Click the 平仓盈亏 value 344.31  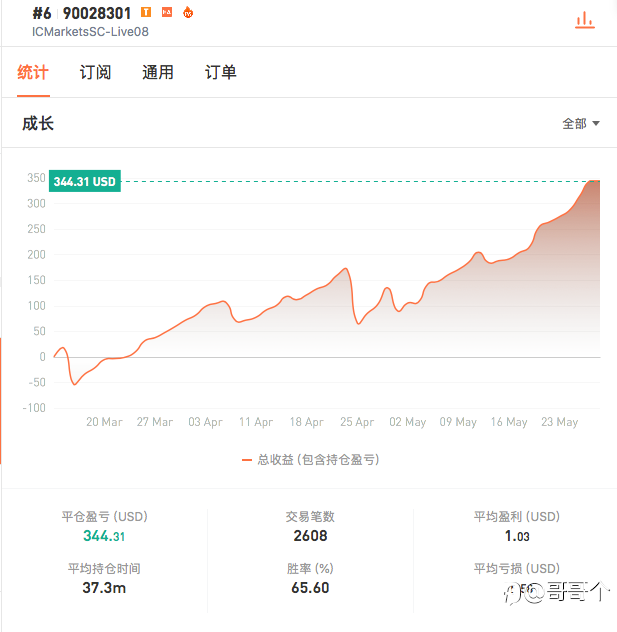[x=103, y=536]
